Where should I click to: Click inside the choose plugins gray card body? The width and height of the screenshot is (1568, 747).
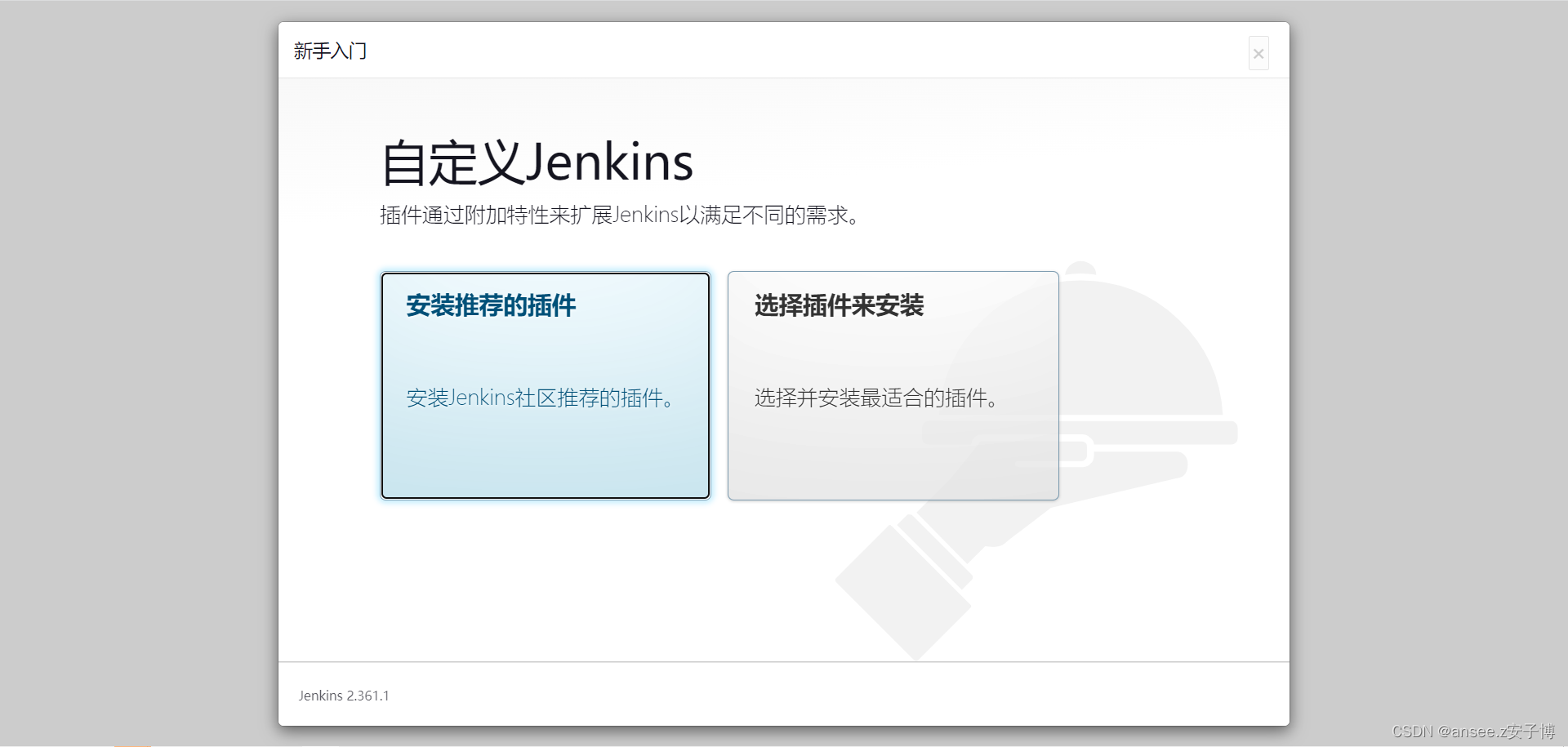point(892,449)
